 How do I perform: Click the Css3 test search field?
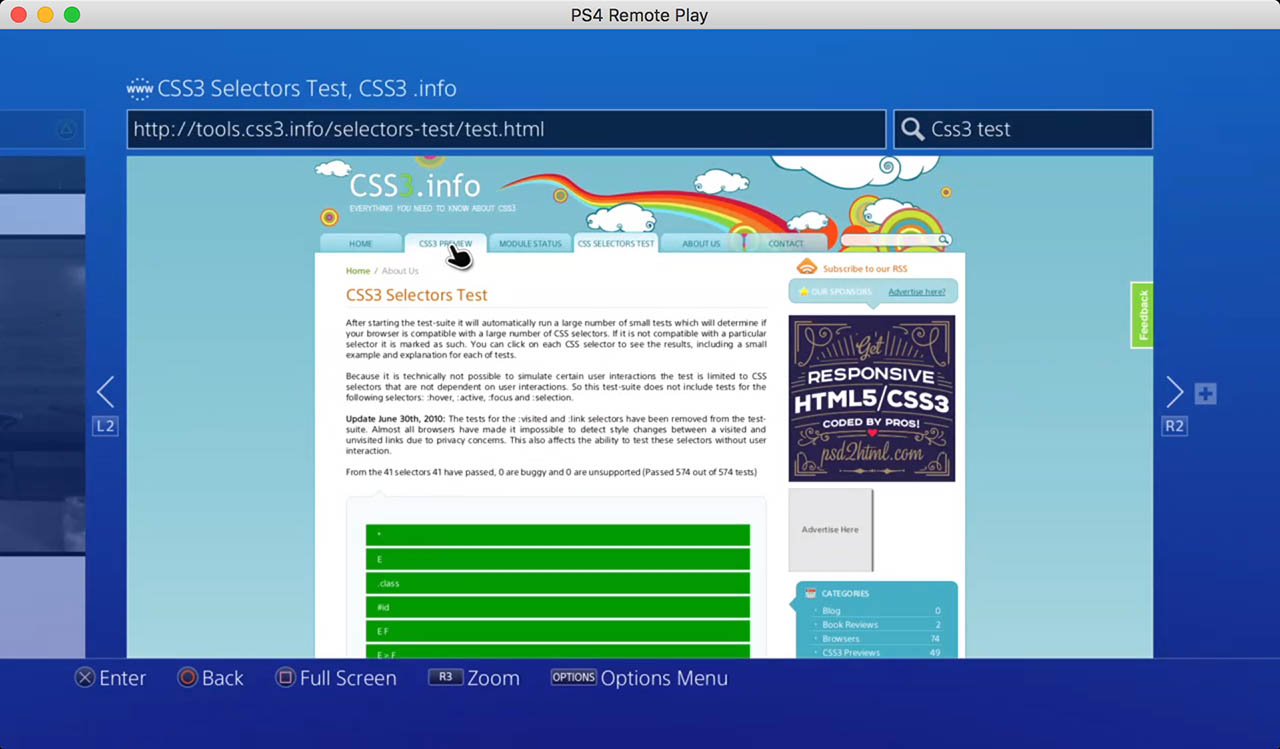pyautogui.click(x=1023, y=129)
